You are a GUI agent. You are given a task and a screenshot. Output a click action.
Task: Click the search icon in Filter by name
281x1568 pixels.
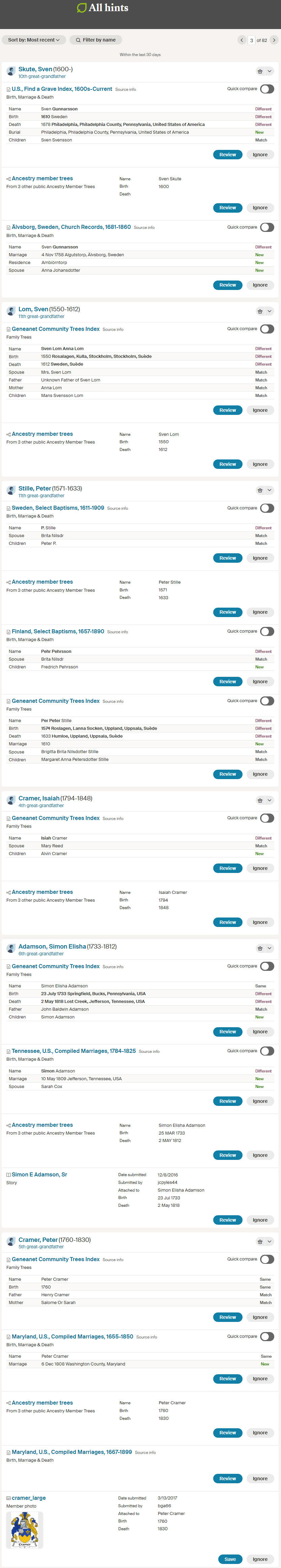click(78, 40)
